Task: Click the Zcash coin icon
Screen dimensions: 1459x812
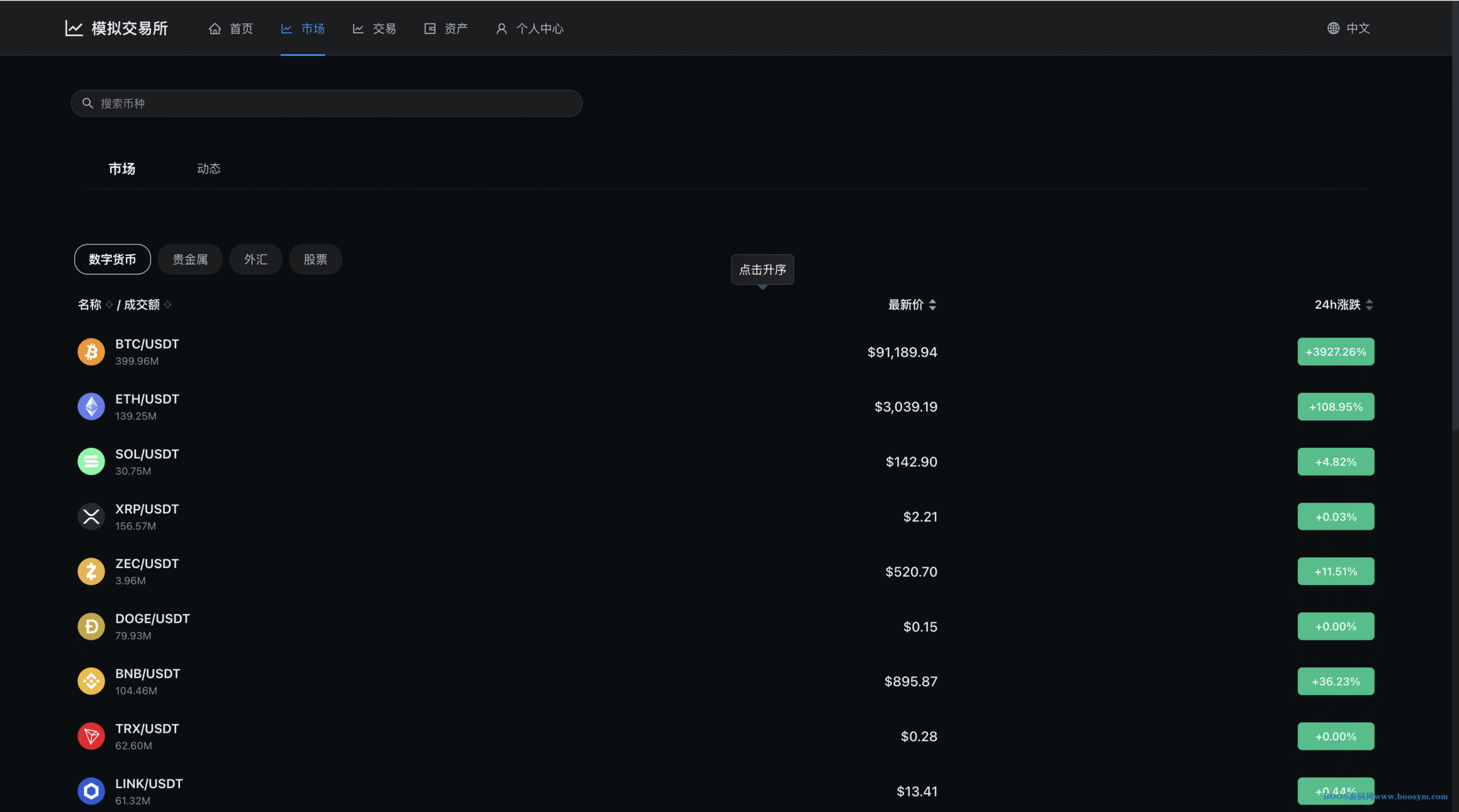Action: coord(91,571)
